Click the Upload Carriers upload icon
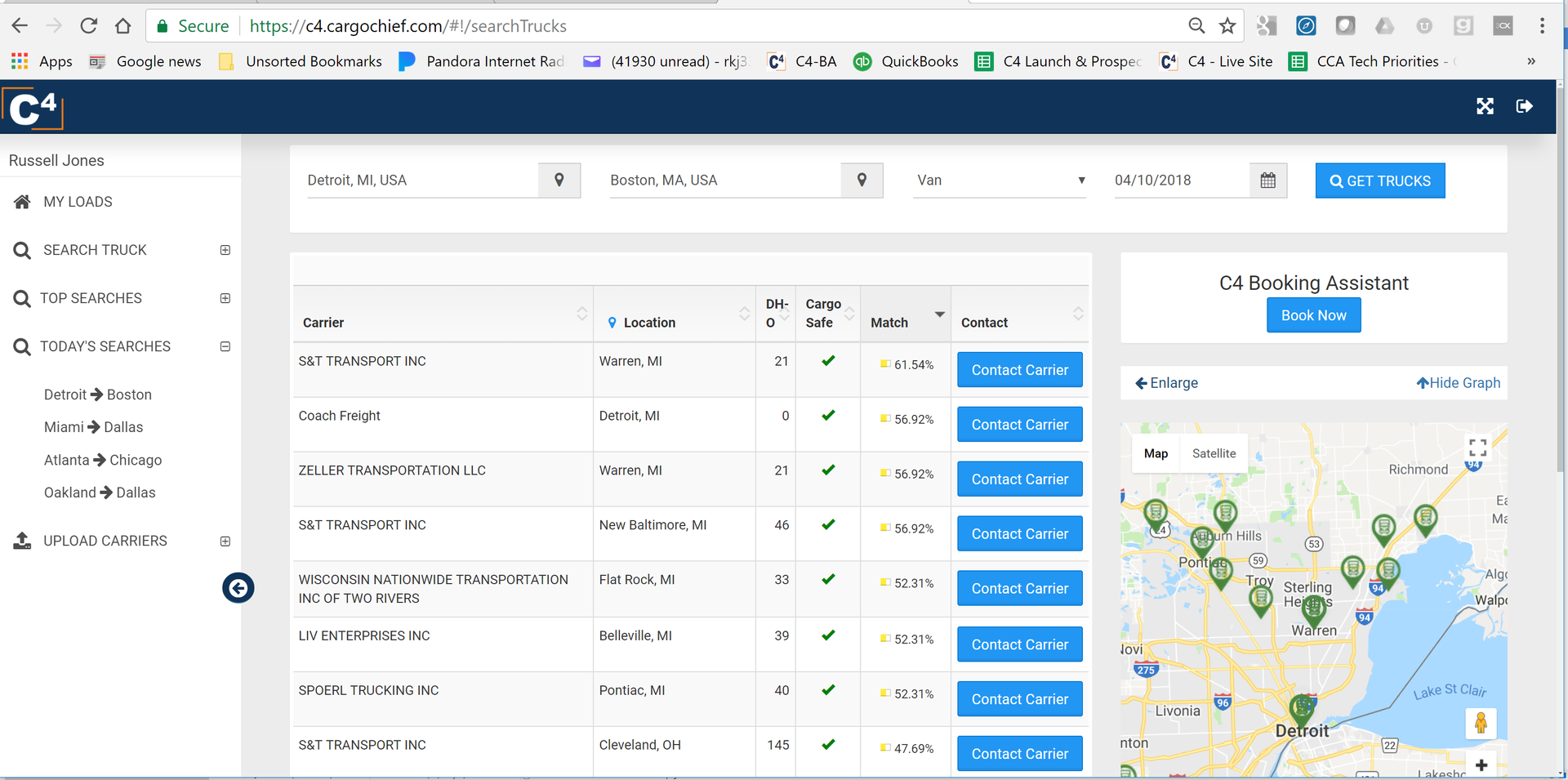This screenshot has width=1568, height=780. coord(22,540)
